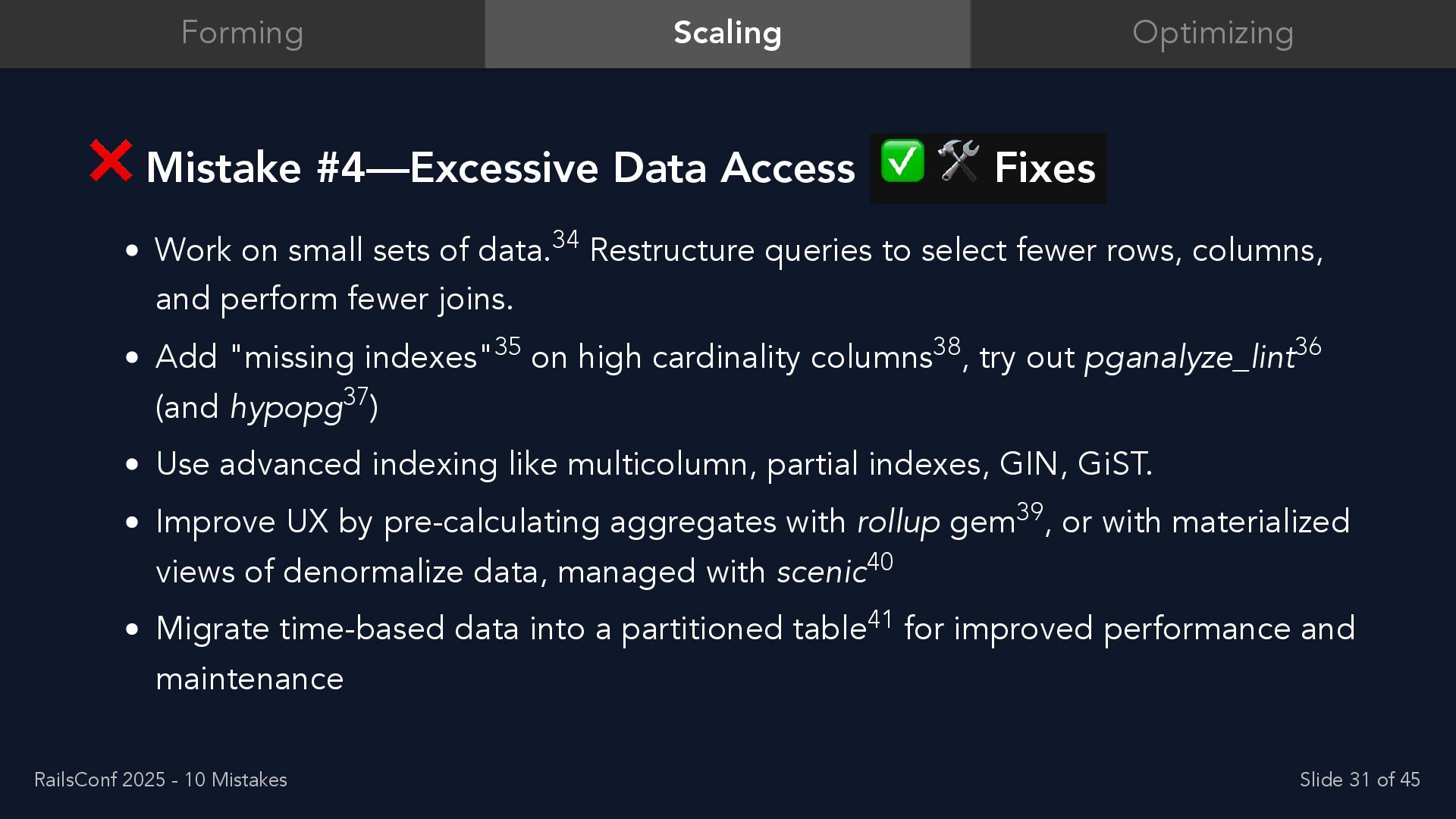Click the pganalyze_lint italic term

tap(1189, 358)
